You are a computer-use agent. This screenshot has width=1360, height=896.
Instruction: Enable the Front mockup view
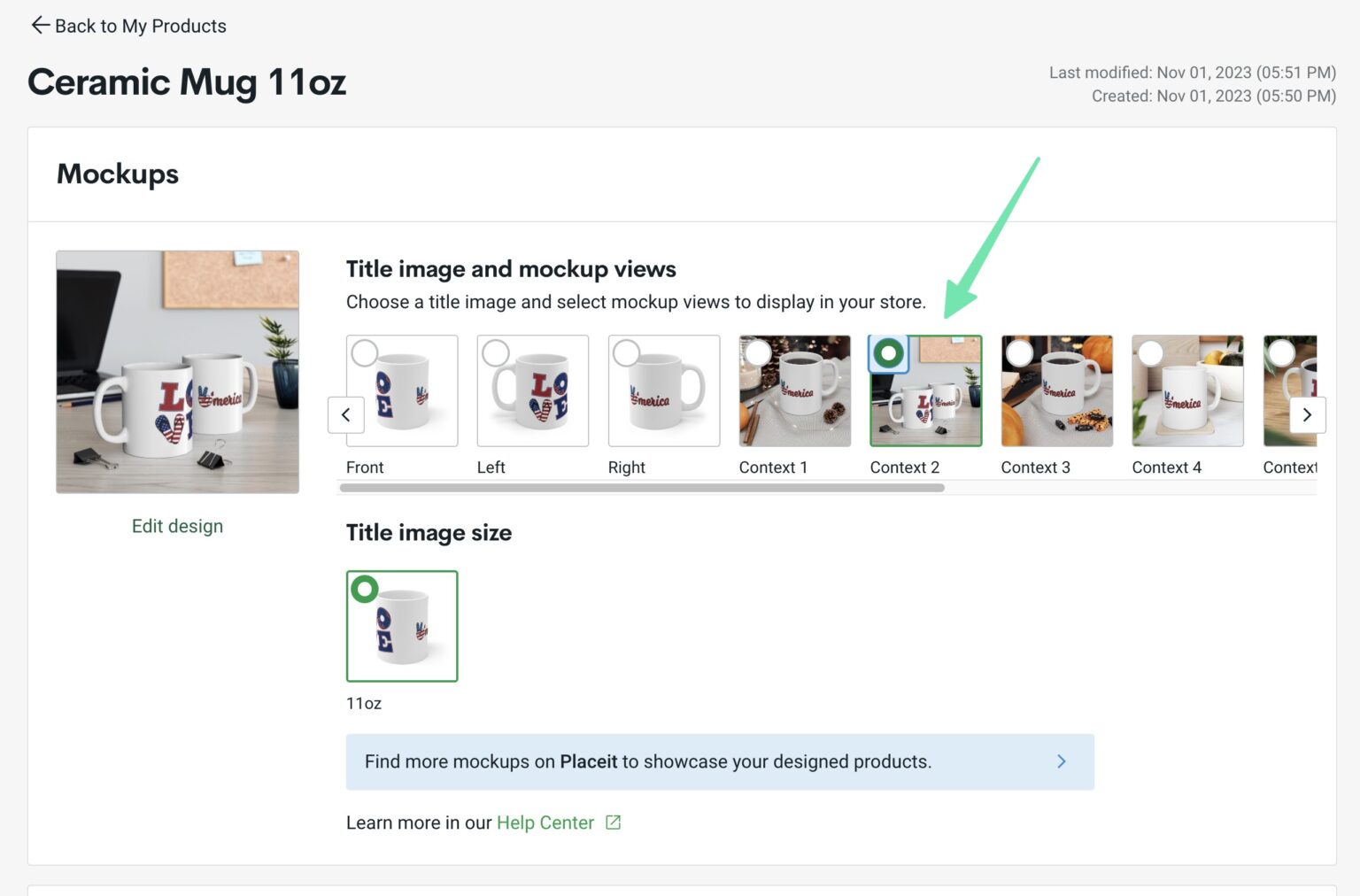click(x=366, y=352)
